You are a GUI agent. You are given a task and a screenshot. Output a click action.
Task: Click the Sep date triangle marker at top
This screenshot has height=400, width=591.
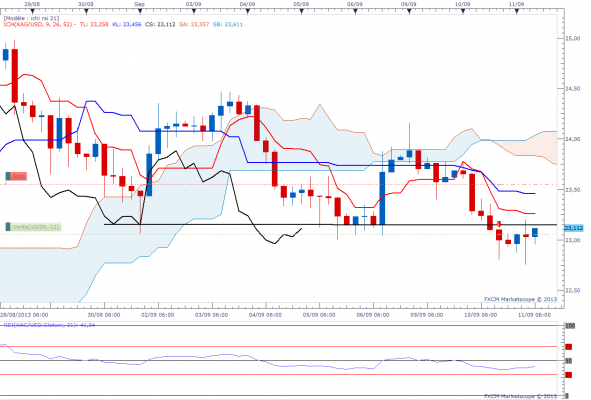tap(140, 11)
